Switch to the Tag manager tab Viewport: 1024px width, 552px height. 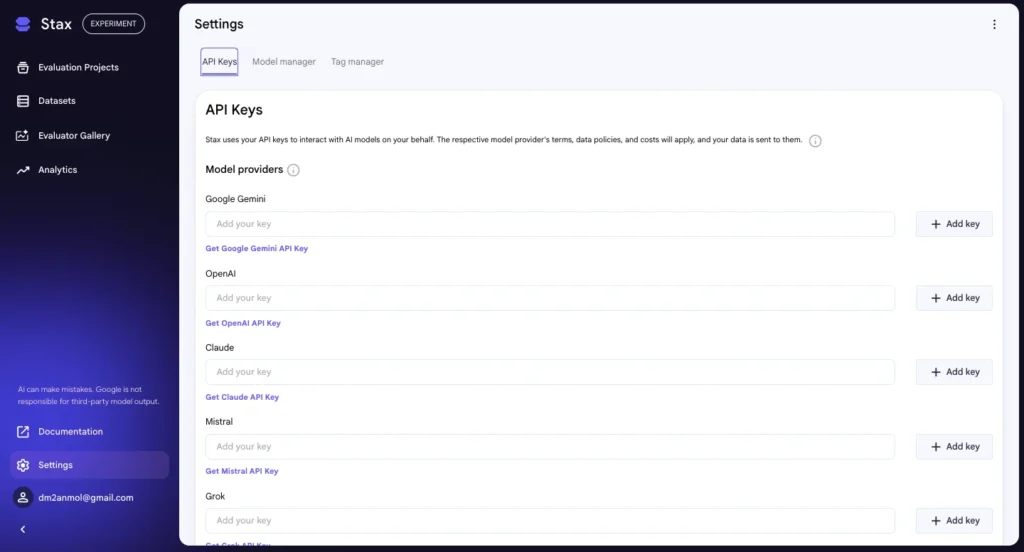[x=357, y=61]
